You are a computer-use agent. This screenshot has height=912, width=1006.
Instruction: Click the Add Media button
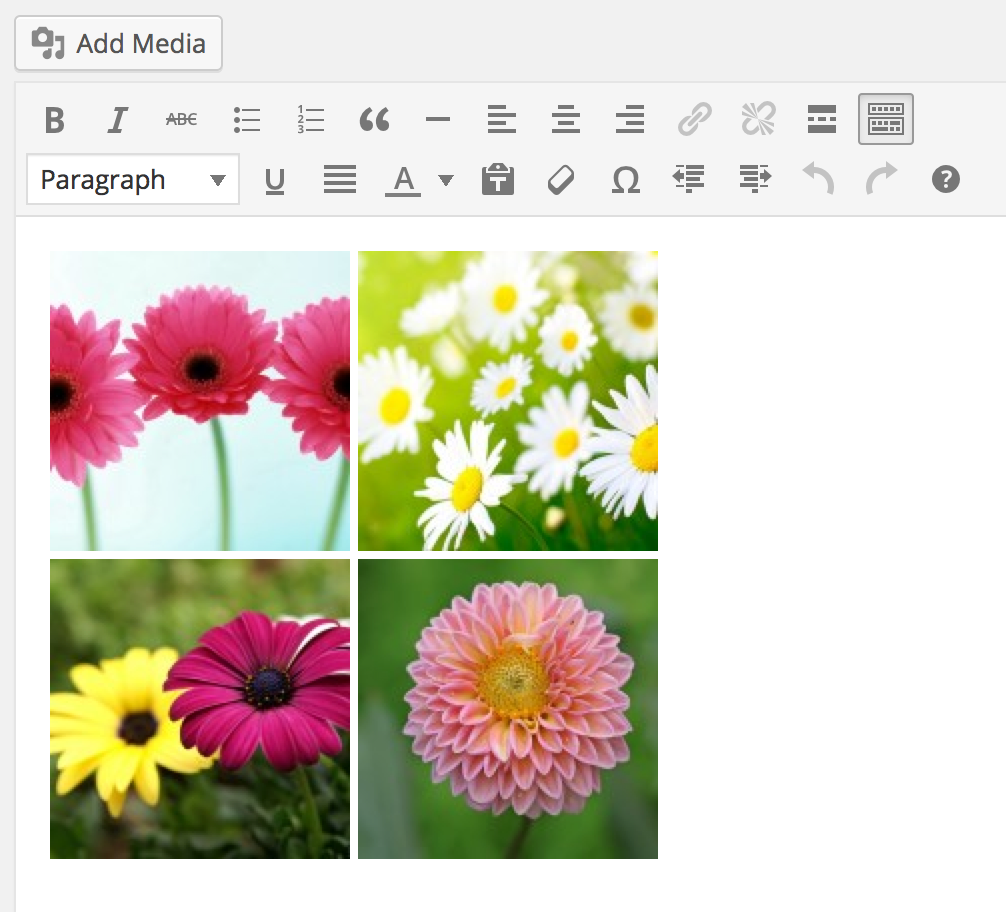[x=118, y=44]
